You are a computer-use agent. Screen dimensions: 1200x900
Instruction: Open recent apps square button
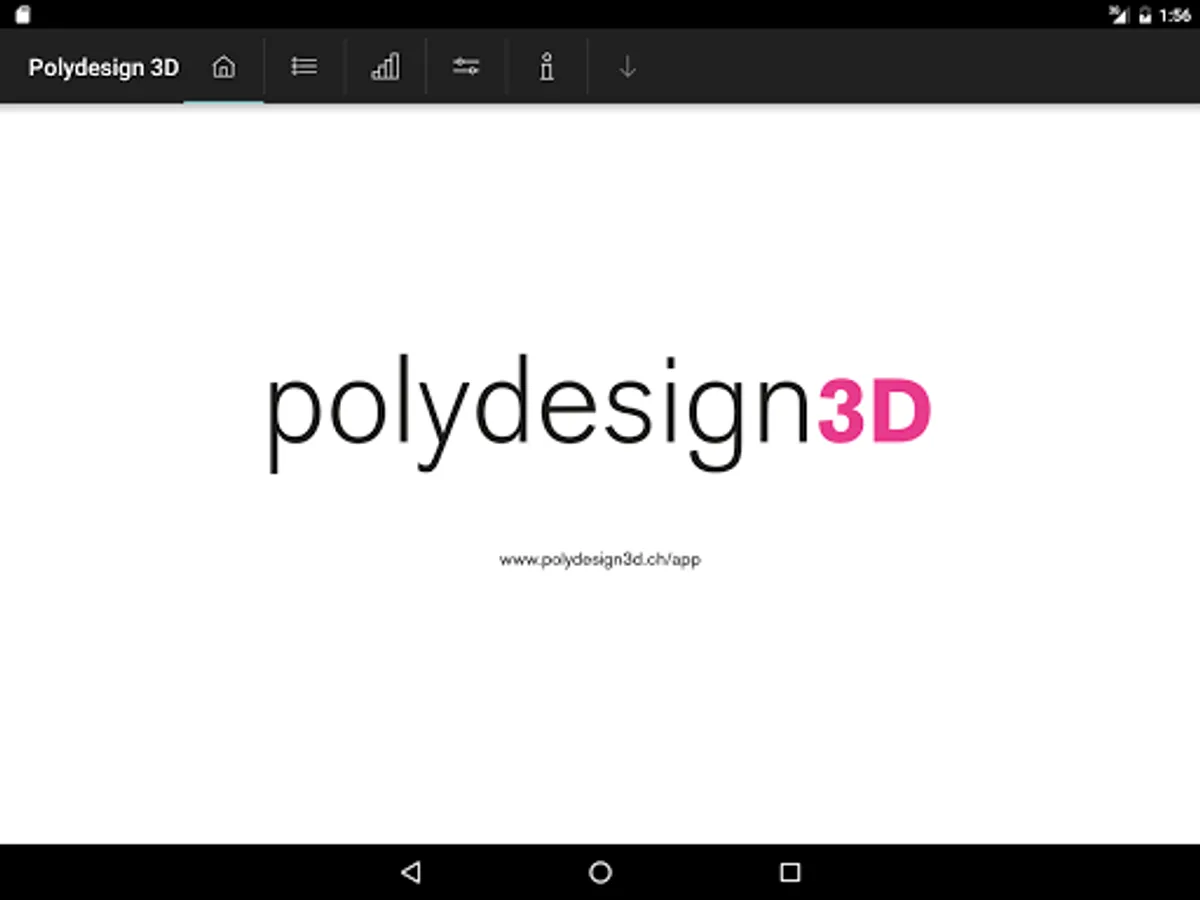[790, 872]
